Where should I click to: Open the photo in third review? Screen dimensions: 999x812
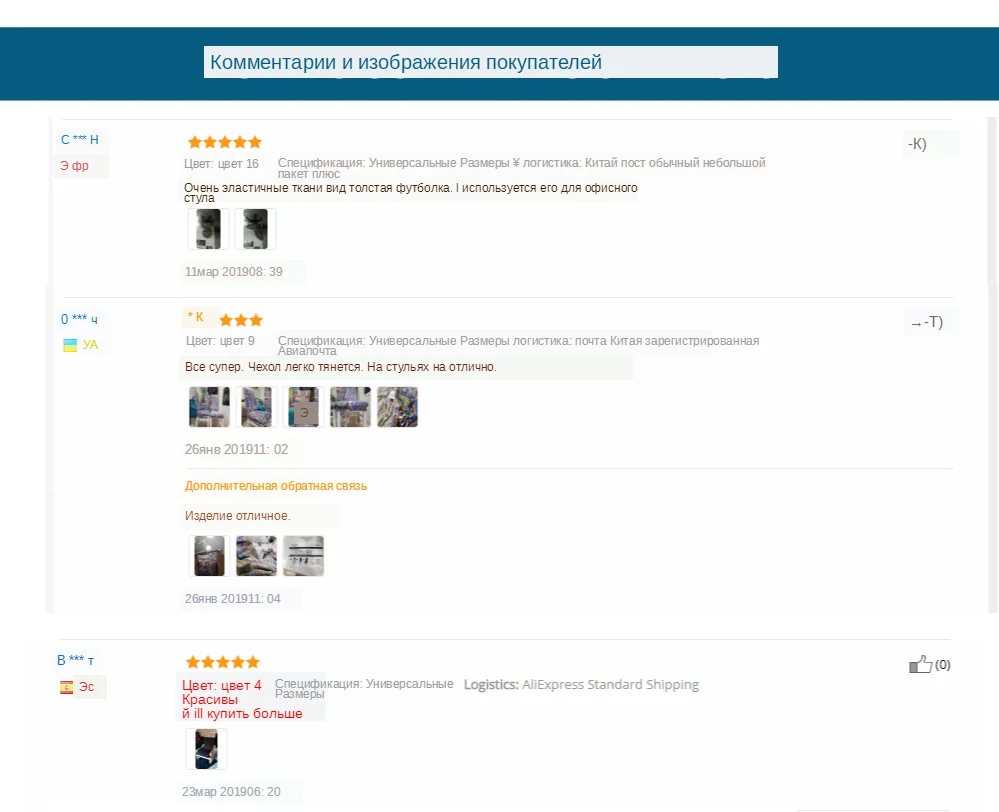pyautogui.click(x=206, y=749)
